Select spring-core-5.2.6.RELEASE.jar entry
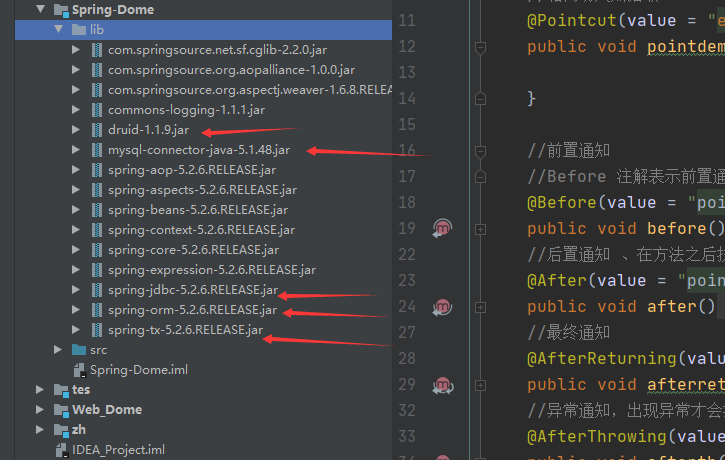The image size is (725, 460). 193,250
